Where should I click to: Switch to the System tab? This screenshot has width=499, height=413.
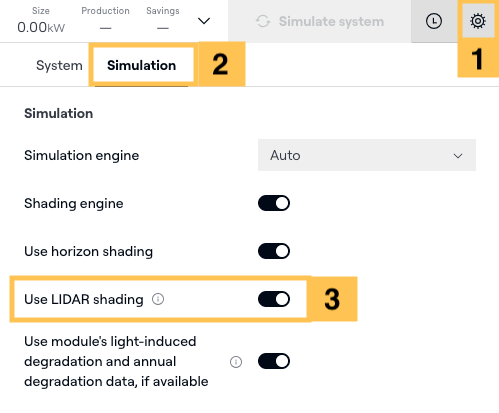pyautogui.click(x=59, y=65)
